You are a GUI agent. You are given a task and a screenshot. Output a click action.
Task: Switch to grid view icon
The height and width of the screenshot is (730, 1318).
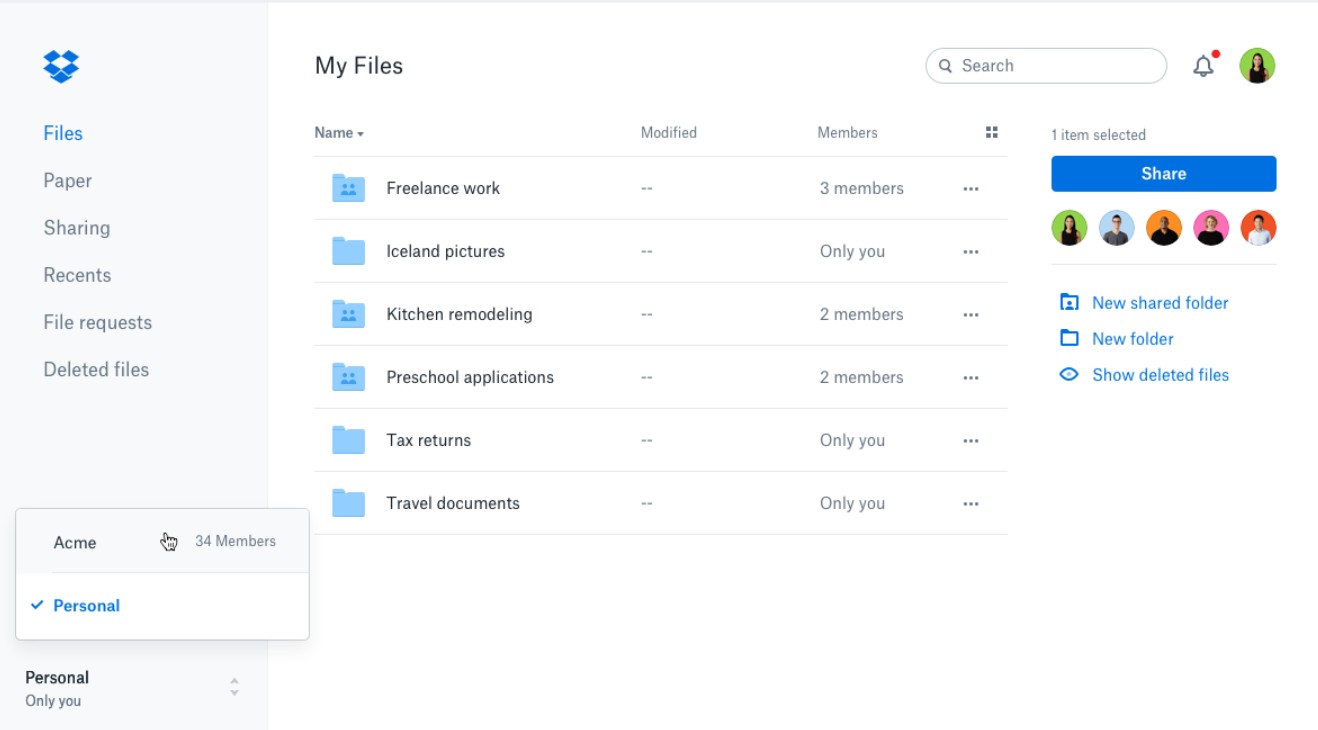pyautogui.click(x=991, y=132)
